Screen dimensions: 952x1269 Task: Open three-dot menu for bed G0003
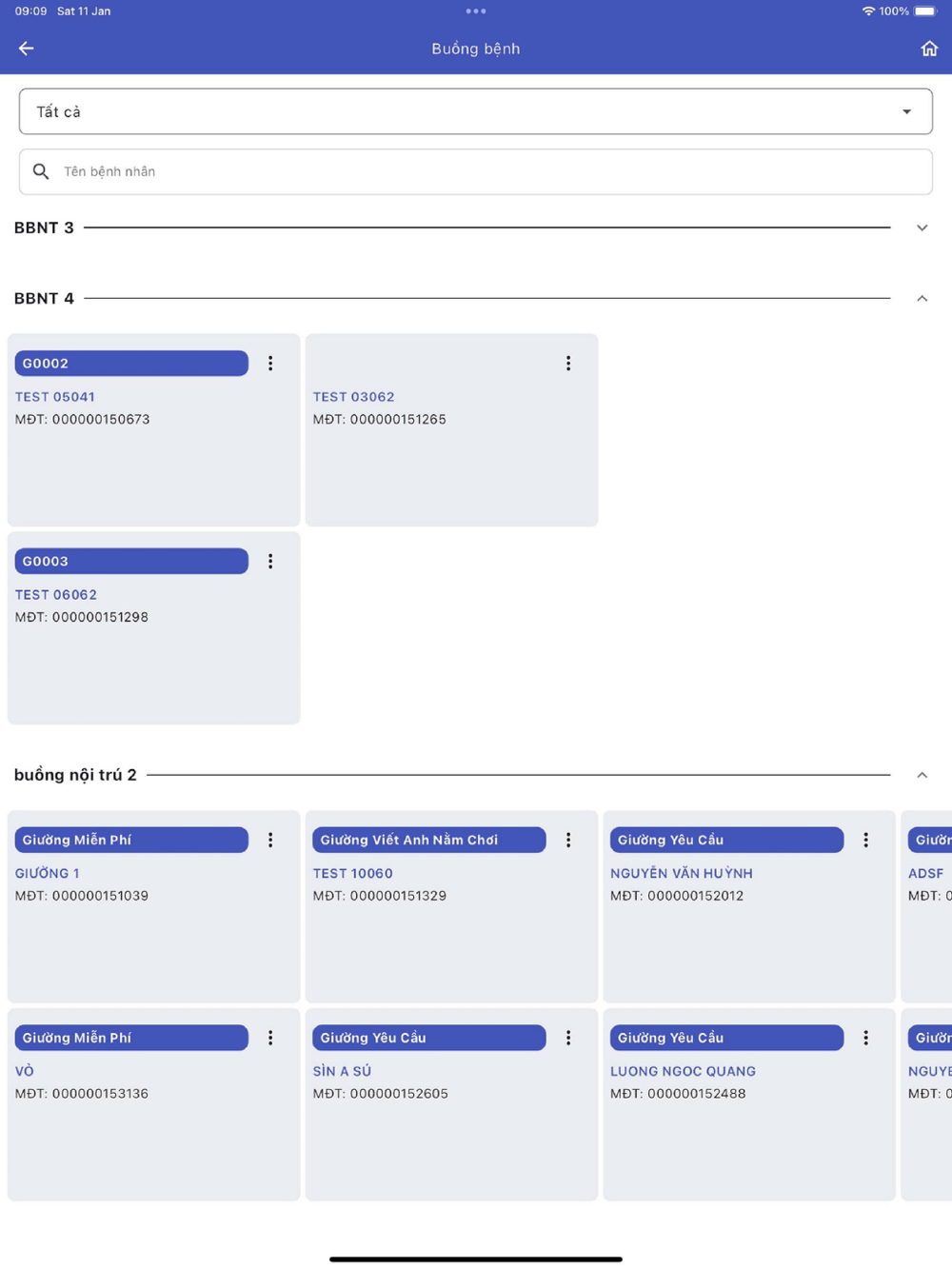point(270,562)
